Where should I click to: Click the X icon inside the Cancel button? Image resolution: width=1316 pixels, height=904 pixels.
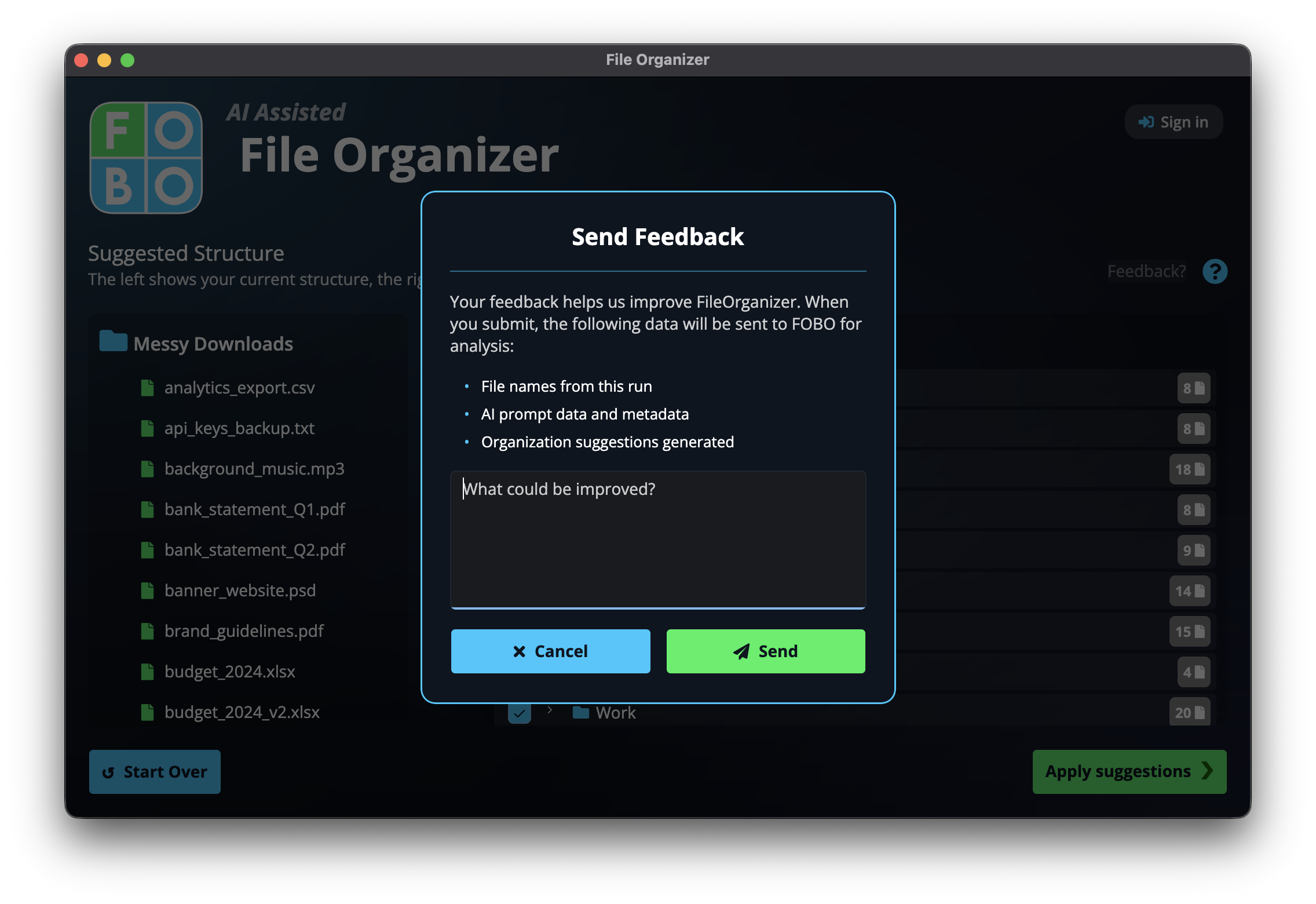[x=520, y=651]
